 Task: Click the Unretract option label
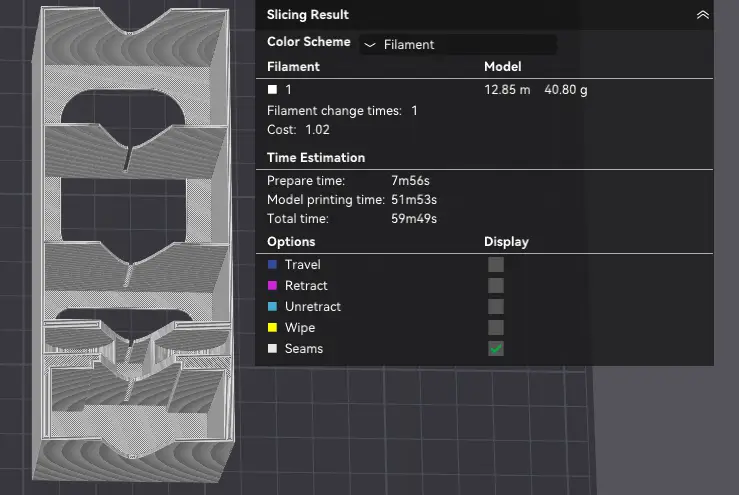(312, 306)
